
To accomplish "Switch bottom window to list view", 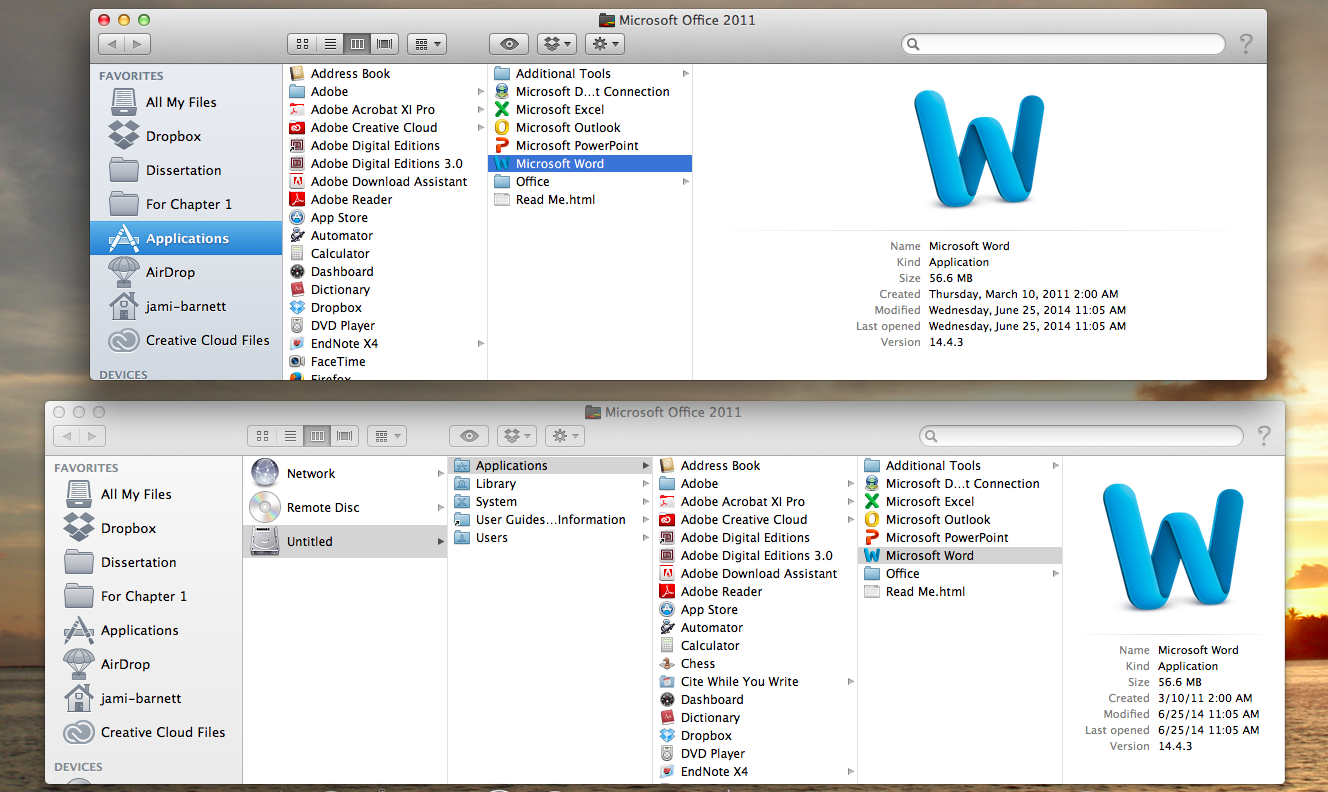I will pyautogui.click(x=290, y=436).
